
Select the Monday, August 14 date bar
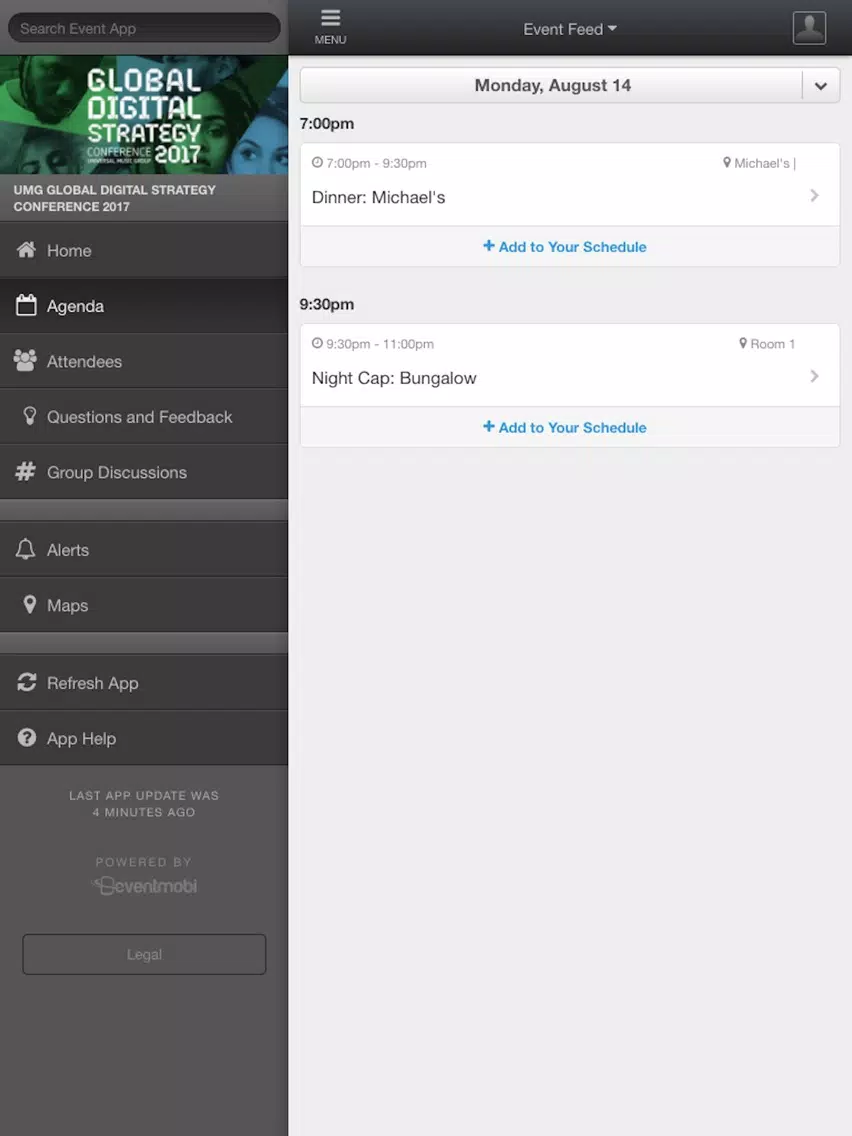pyautogui.click(x=552, y=85)
